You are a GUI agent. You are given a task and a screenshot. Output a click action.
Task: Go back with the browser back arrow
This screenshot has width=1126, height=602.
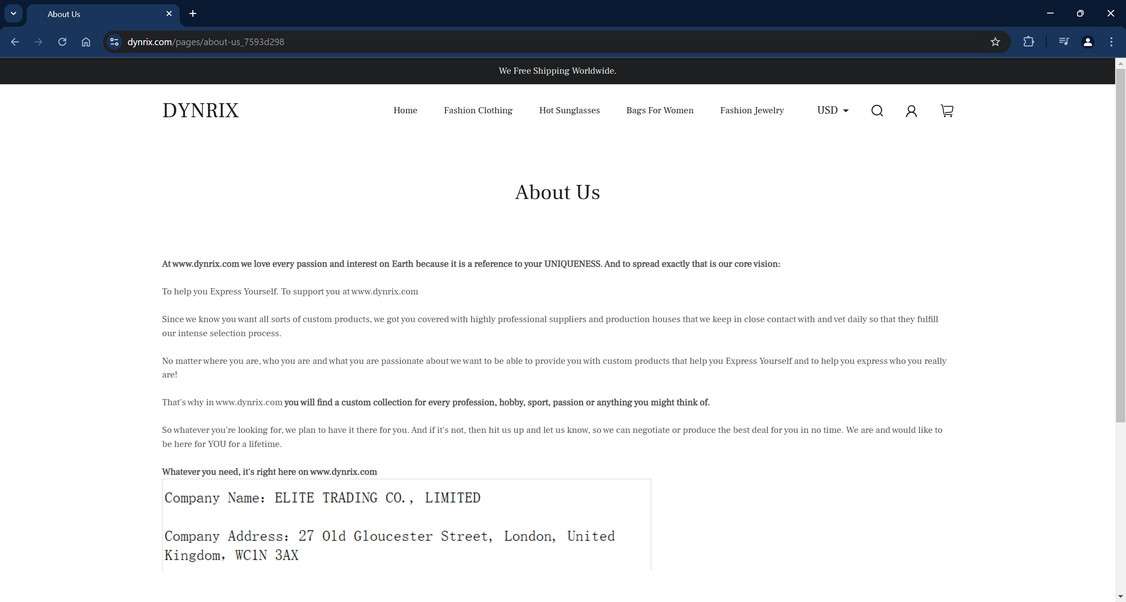click(15, 42)
